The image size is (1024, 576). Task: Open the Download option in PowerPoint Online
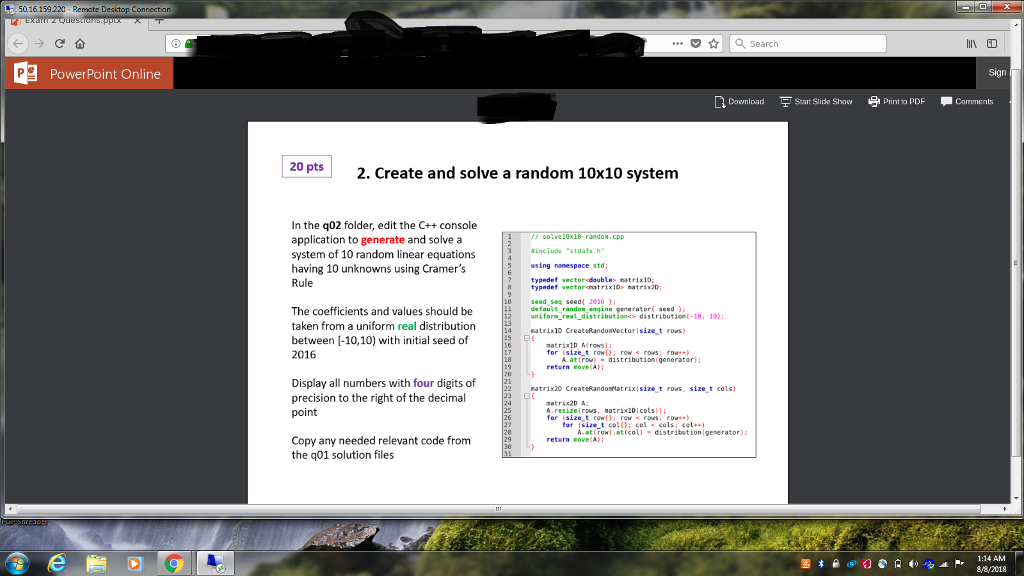(741, 101)
